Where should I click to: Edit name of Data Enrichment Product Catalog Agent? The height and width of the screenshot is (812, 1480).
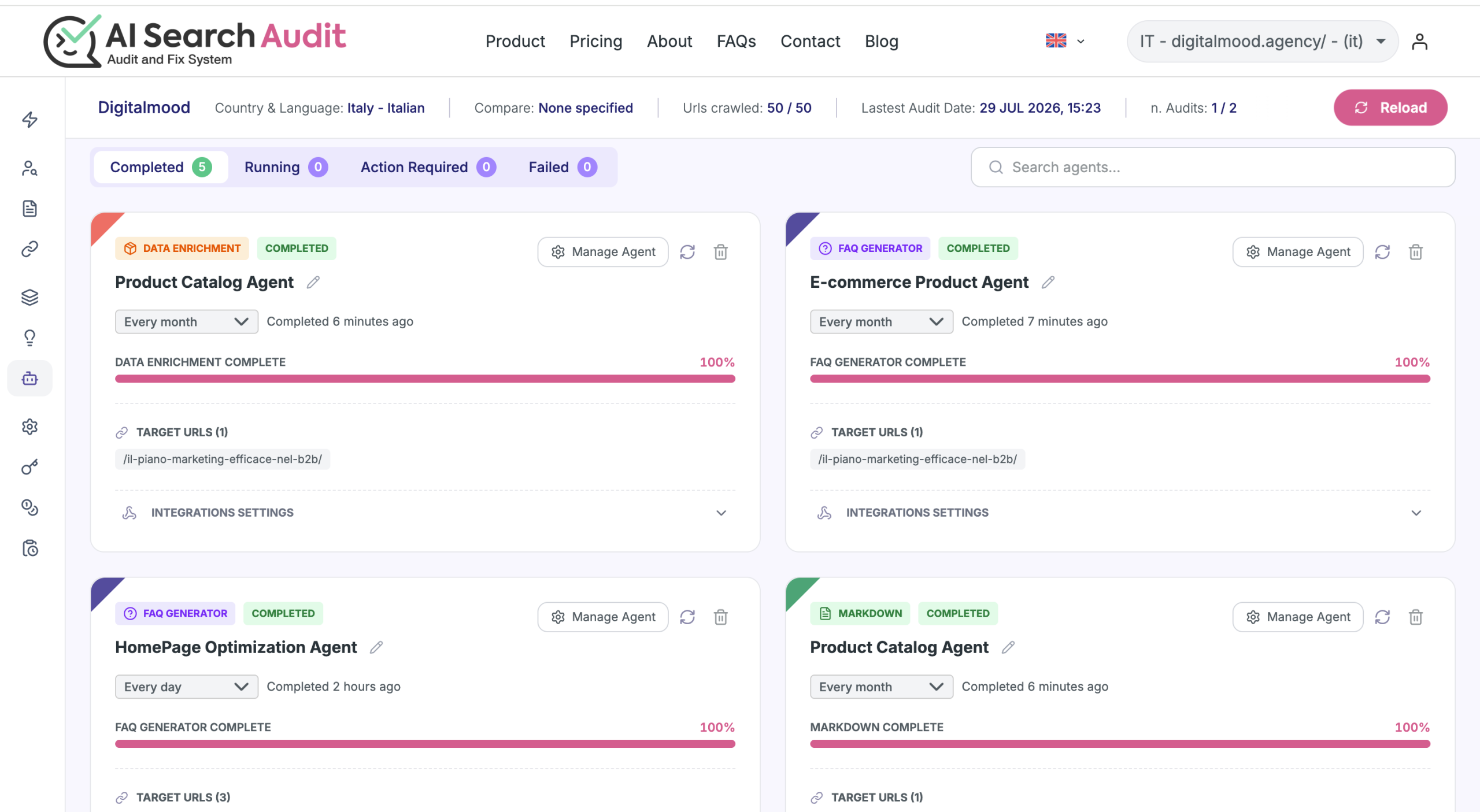[313, 282]
